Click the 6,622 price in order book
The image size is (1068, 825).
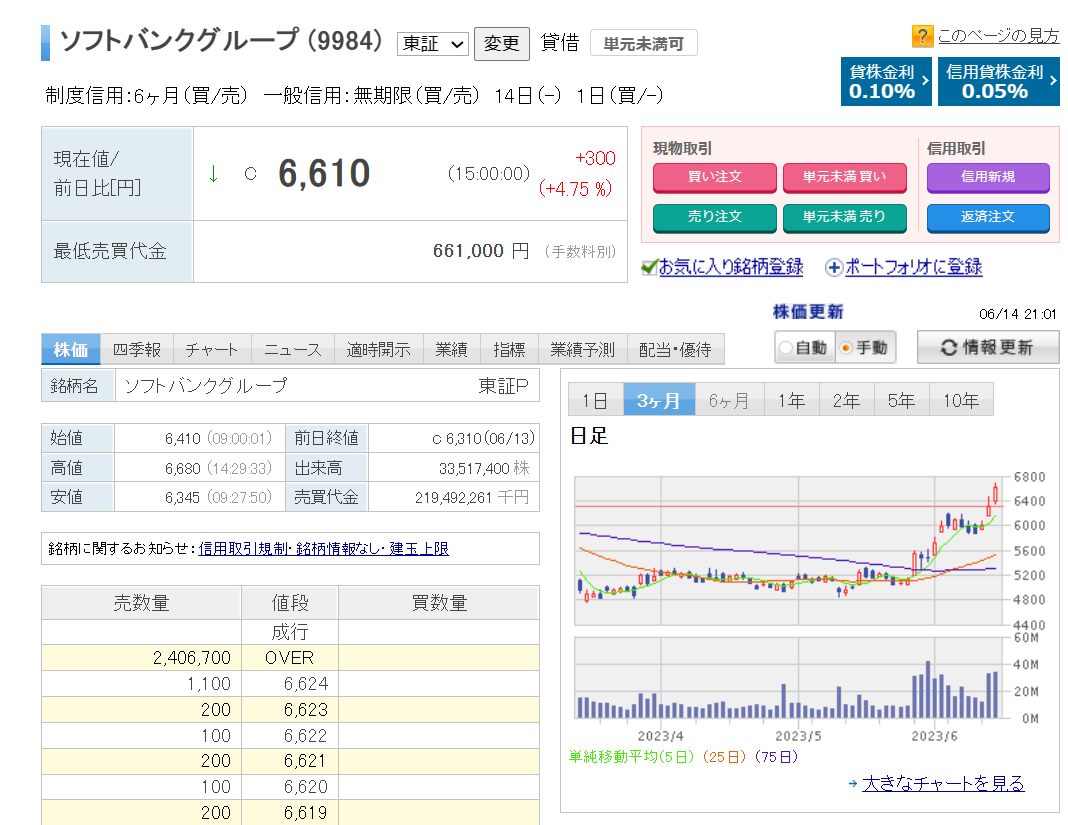[x=306, y=736]
